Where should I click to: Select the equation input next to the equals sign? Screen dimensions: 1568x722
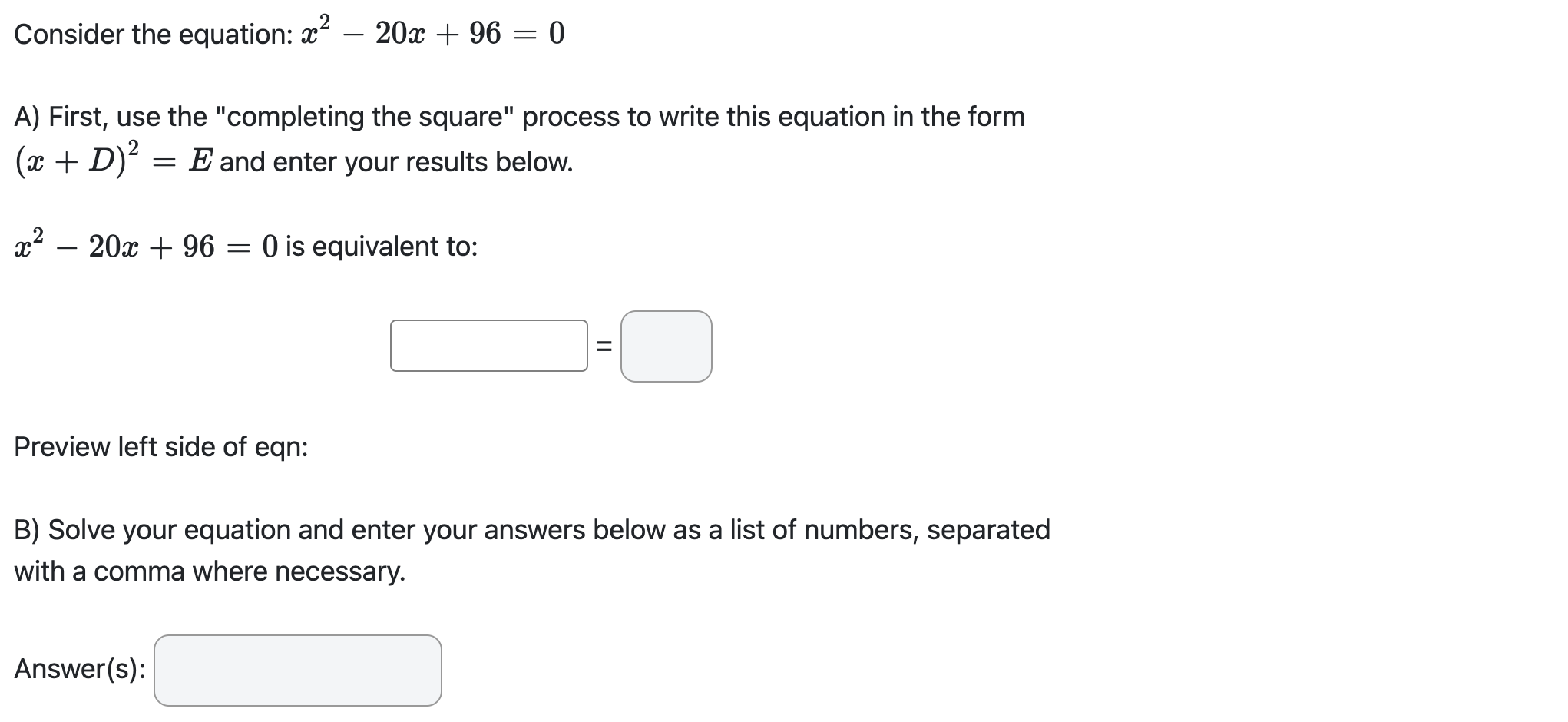[666, 347]
